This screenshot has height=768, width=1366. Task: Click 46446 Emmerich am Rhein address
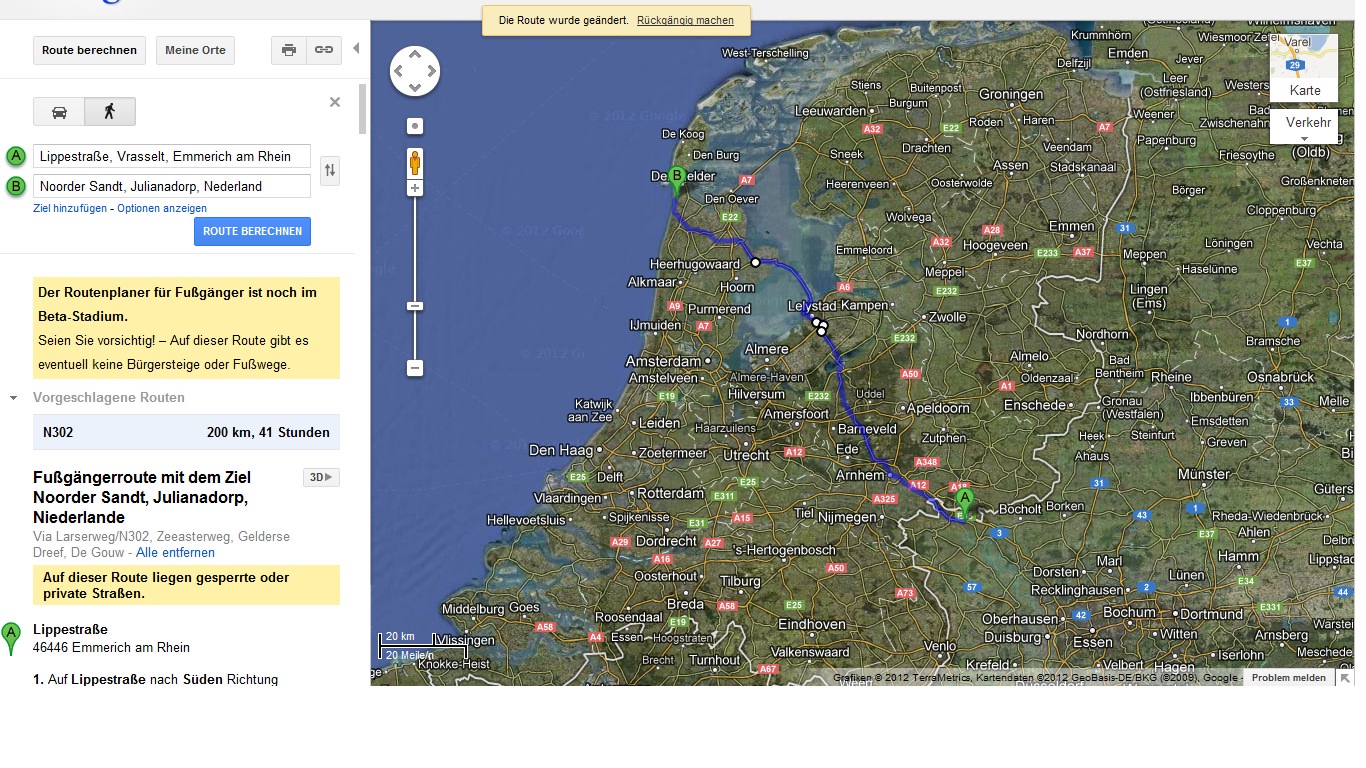[x=111, y=647]
